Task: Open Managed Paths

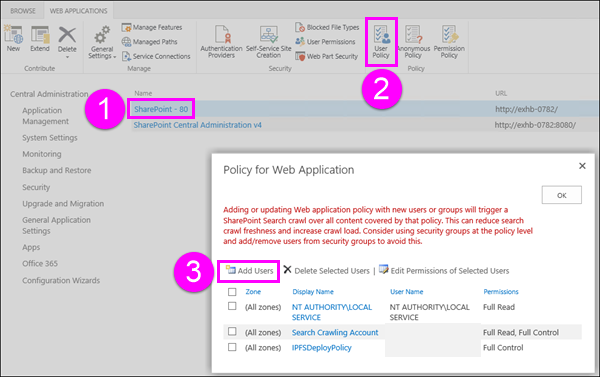Action: [150, 42]
